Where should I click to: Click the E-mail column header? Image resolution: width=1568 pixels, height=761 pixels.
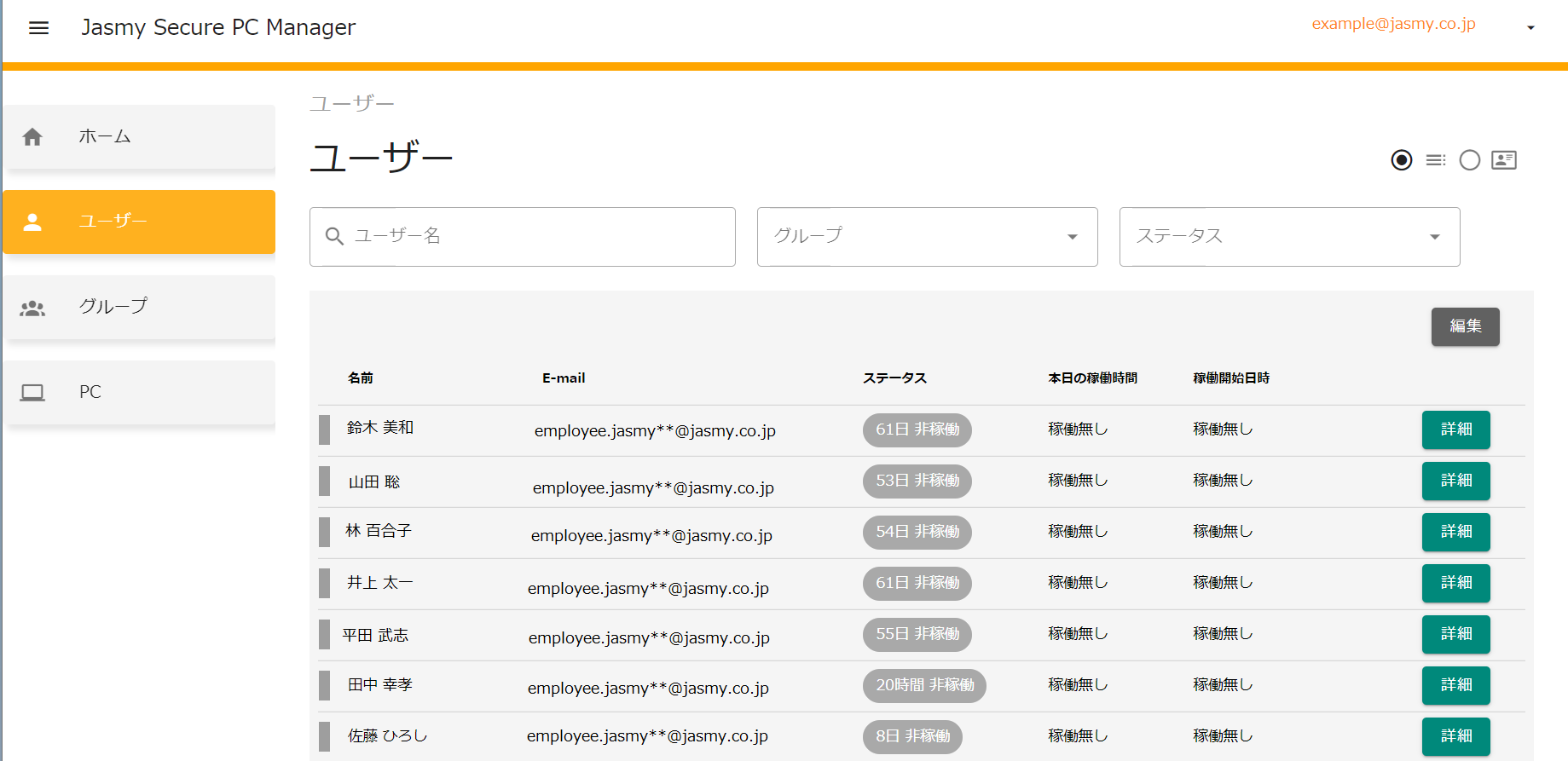point(564,378)
